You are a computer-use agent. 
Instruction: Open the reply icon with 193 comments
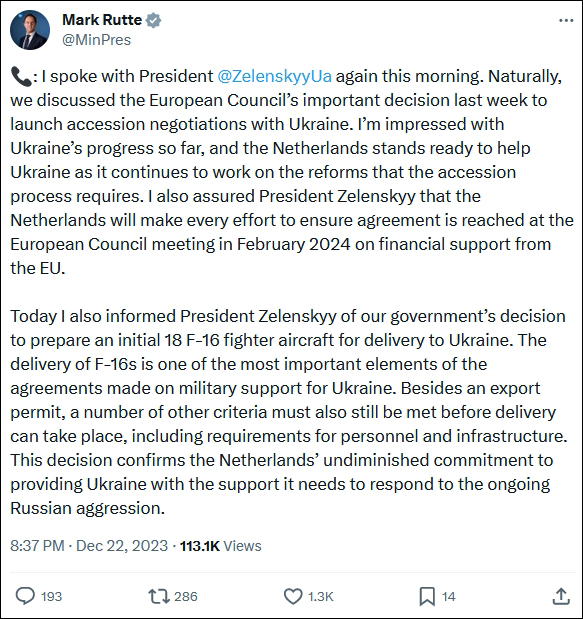[25, 596]
